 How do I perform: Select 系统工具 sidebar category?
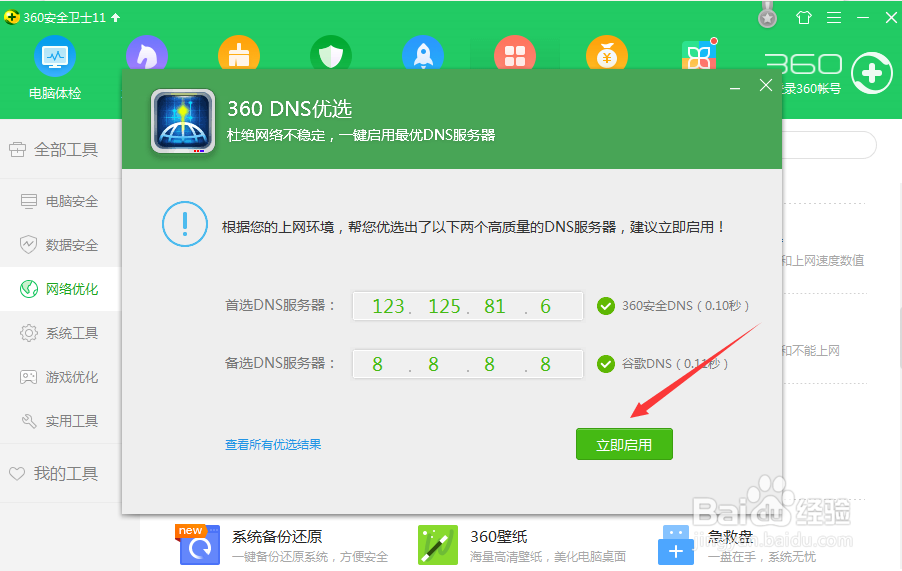point(60,333)
